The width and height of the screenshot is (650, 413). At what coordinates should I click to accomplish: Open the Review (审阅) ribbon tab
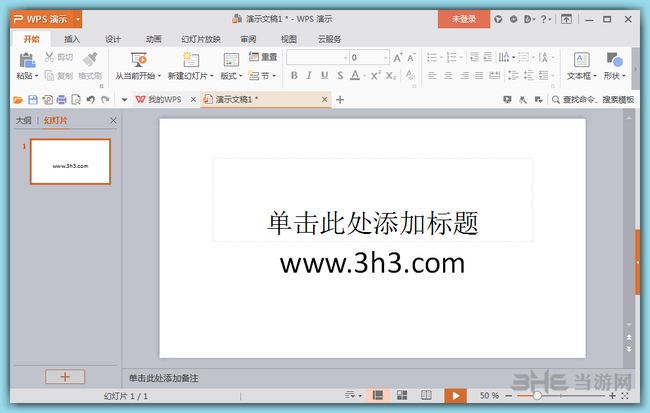(248, 39)
